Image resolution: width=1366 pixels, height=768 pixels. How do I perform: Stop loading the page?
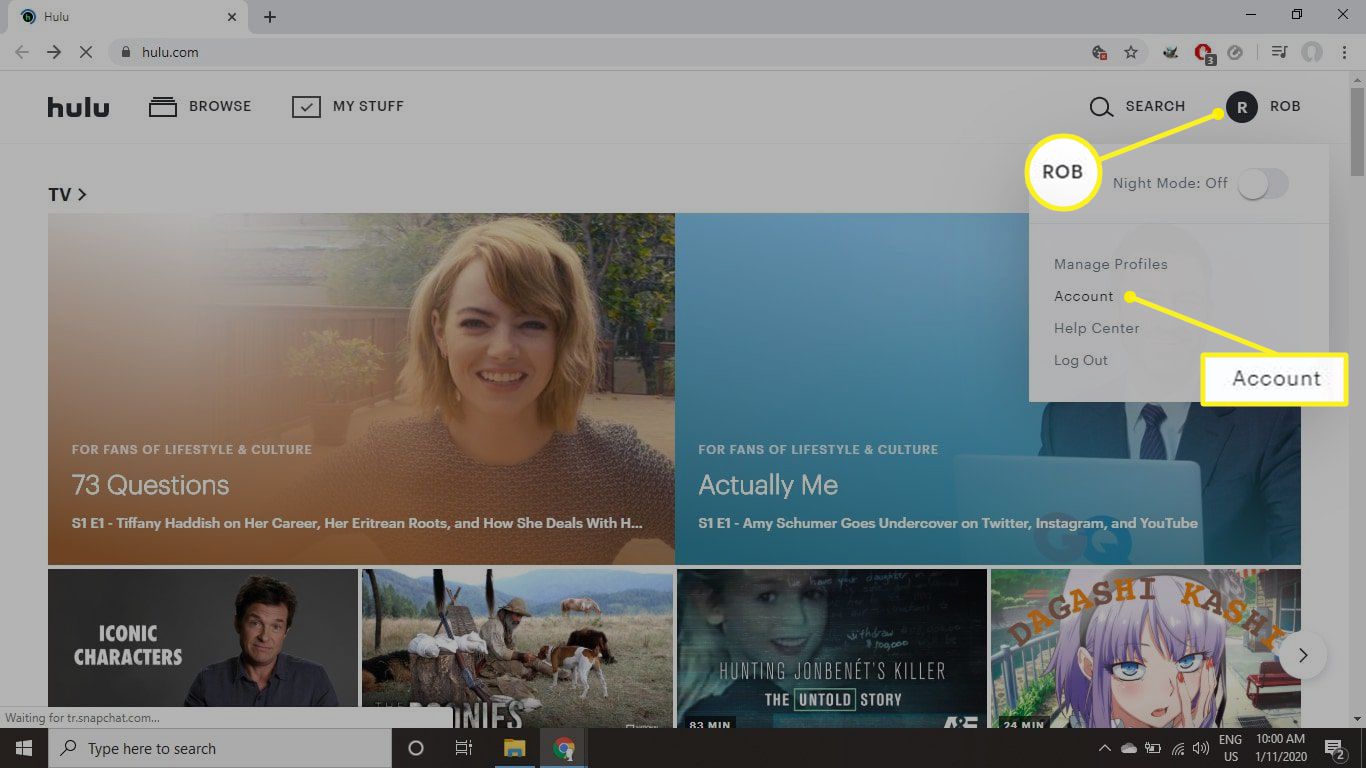[86, 52]
